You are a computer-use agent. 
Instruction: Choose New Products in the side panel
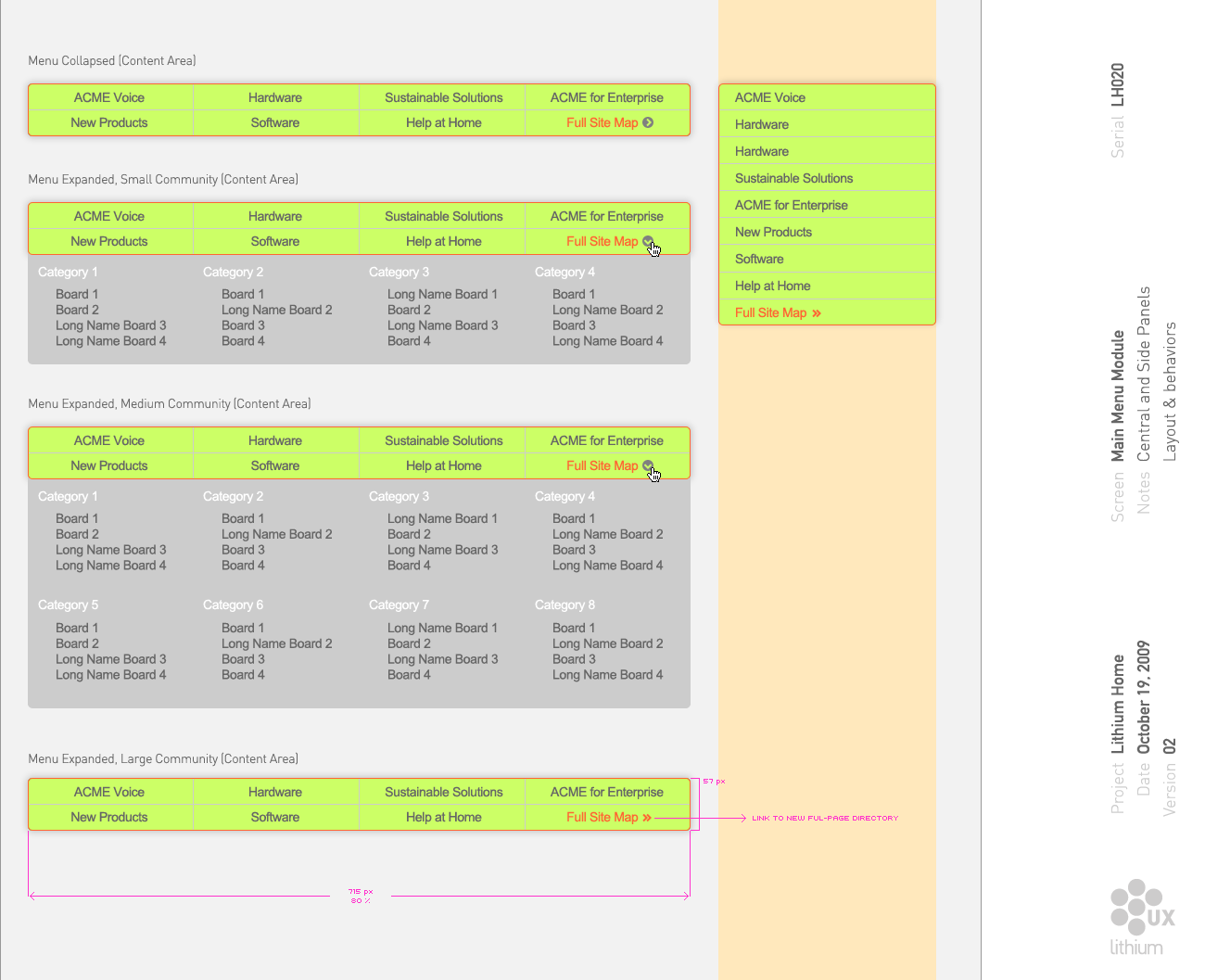click(x=774, y=232)
